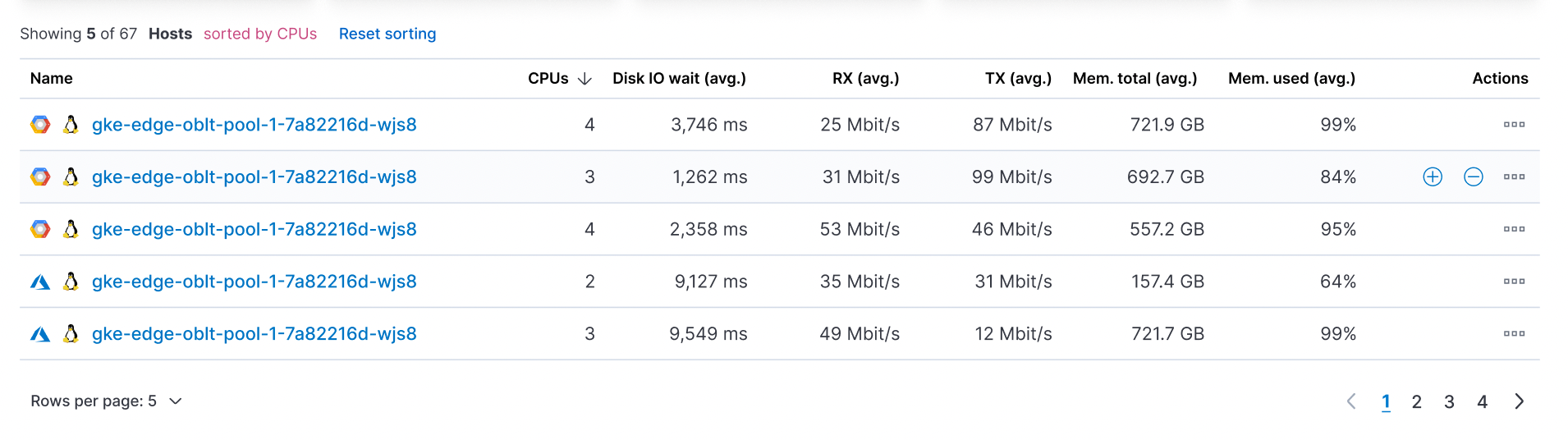Open three-dot actions menu for last row

click(x=1514, y=334)
